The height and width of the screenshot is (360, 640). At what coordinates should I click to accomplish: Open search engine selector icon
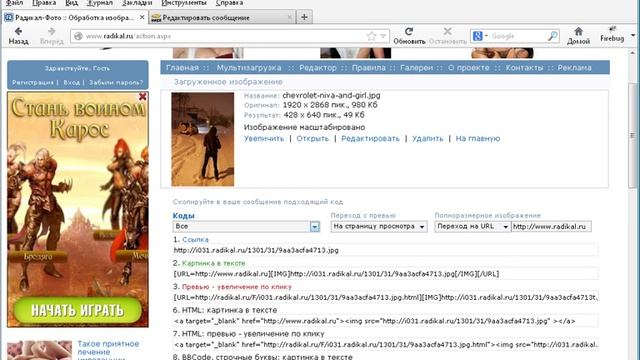point(479,36)
